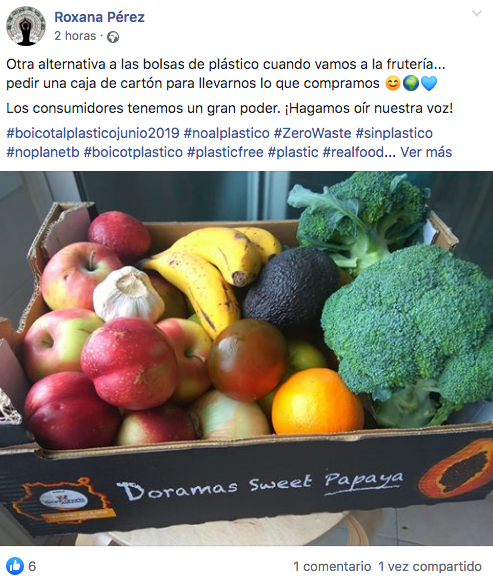Open hashtag #boicotalplasticojunio2019
Image resolution: width=493 pixels, height=583 pixels.
93,133
